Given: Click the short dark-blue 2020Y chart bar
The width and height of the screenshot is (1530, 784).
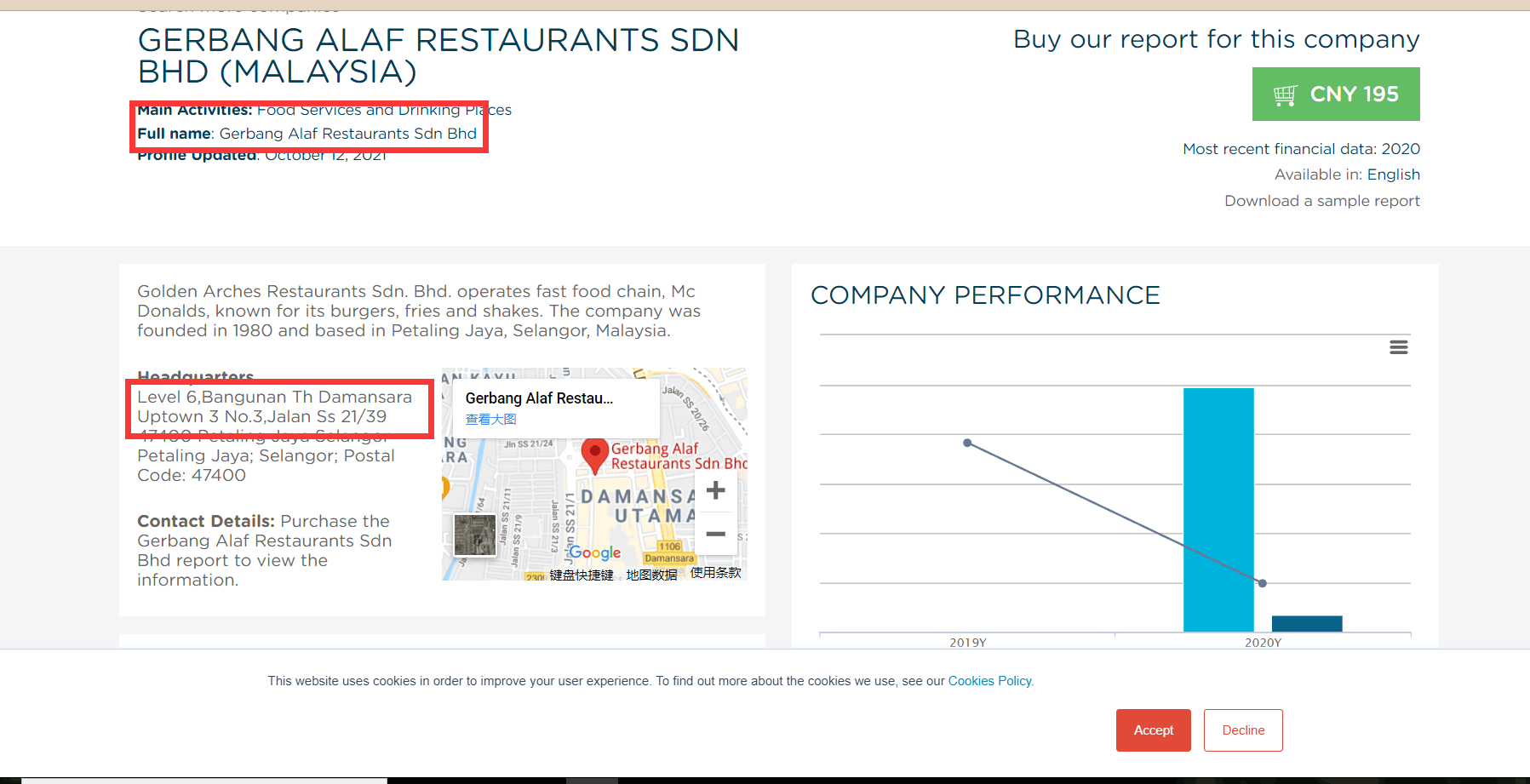Looking at the screenshot, I should click(1307, 624).
